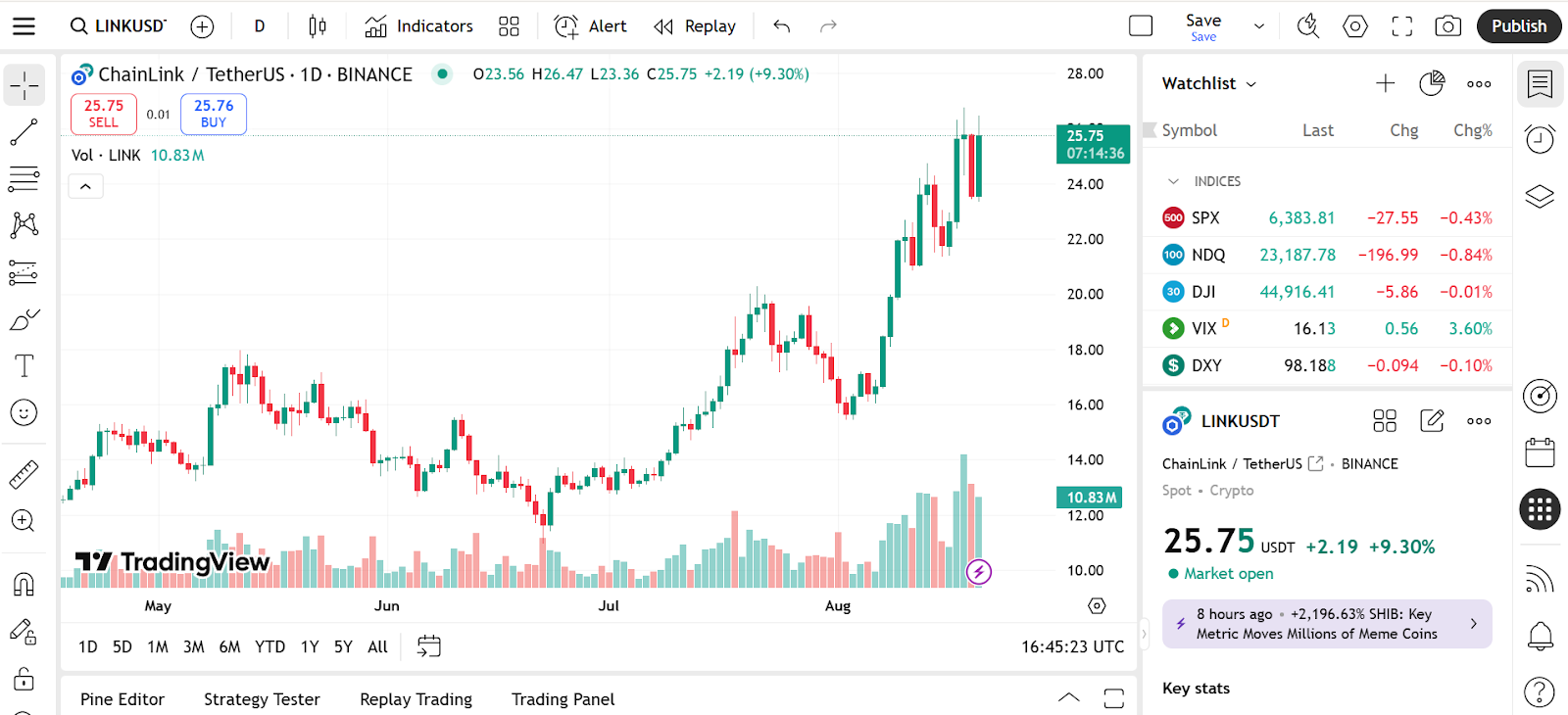This screenshot has height=715, width=1568.
Task: Open candlestick chart style selector
Action: pyautogui.click(x=318, y=26)
